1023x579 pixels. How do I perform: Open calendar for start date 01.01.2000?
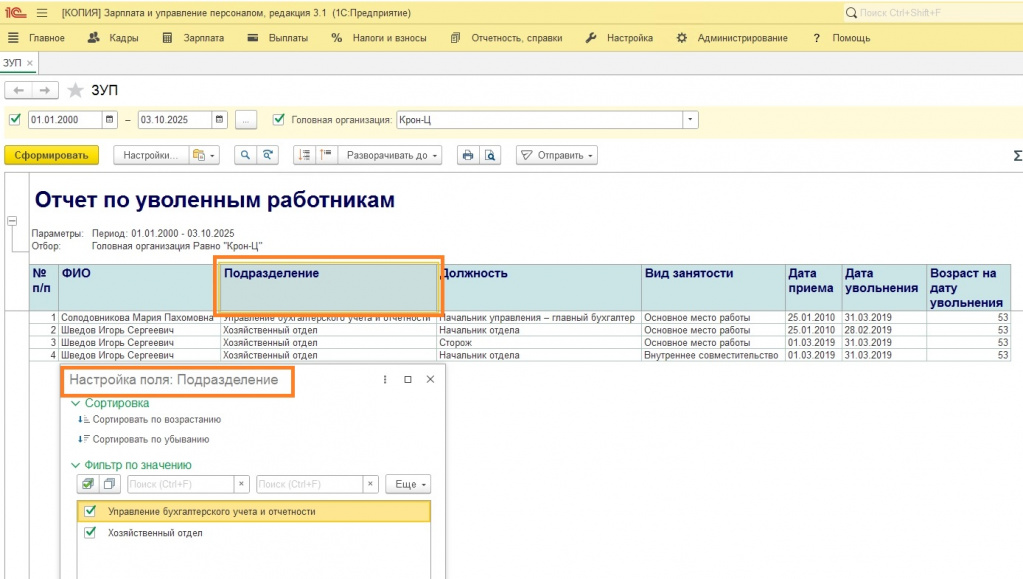pyautogui.click(x=110, y=119)
